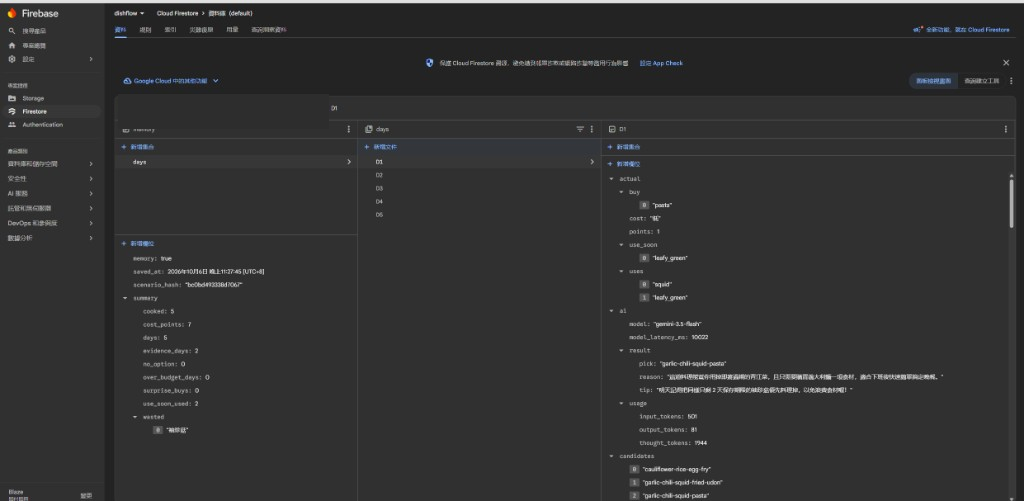1024x501 pixels.
Task: Collapse the uses field
Action: click(622, 271)
